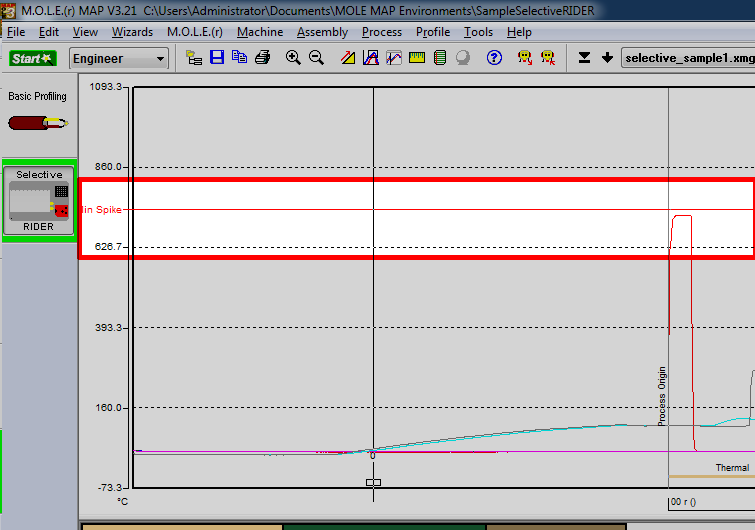This screenshot has height=530, width=755.
Task: Click the arrow-to-bar dropdown icon
Action: 584,58
